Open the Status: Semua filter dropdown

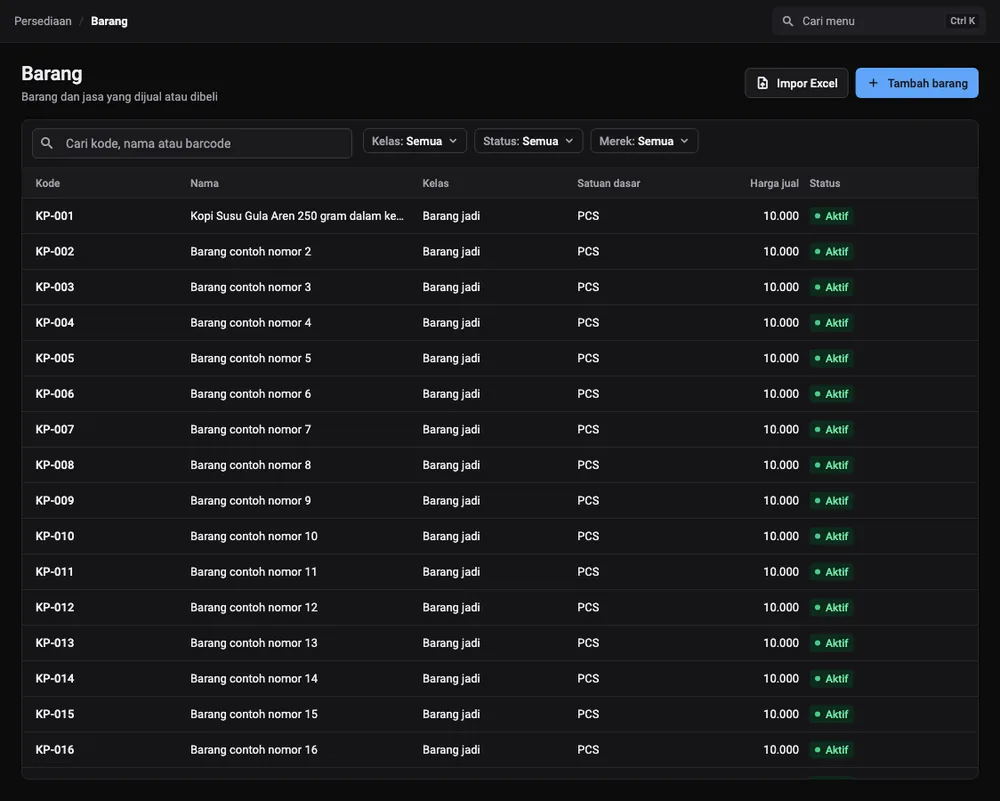(x=528, y=141)
